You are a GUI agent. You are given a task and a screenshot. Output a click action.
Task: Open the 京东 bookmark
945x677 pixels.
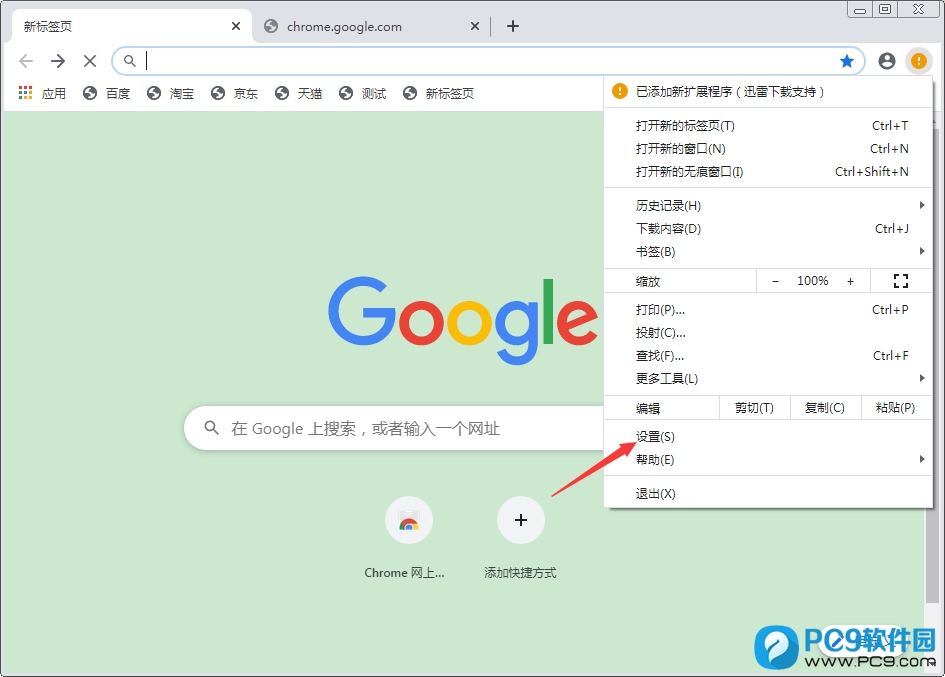tap(234, 93)
